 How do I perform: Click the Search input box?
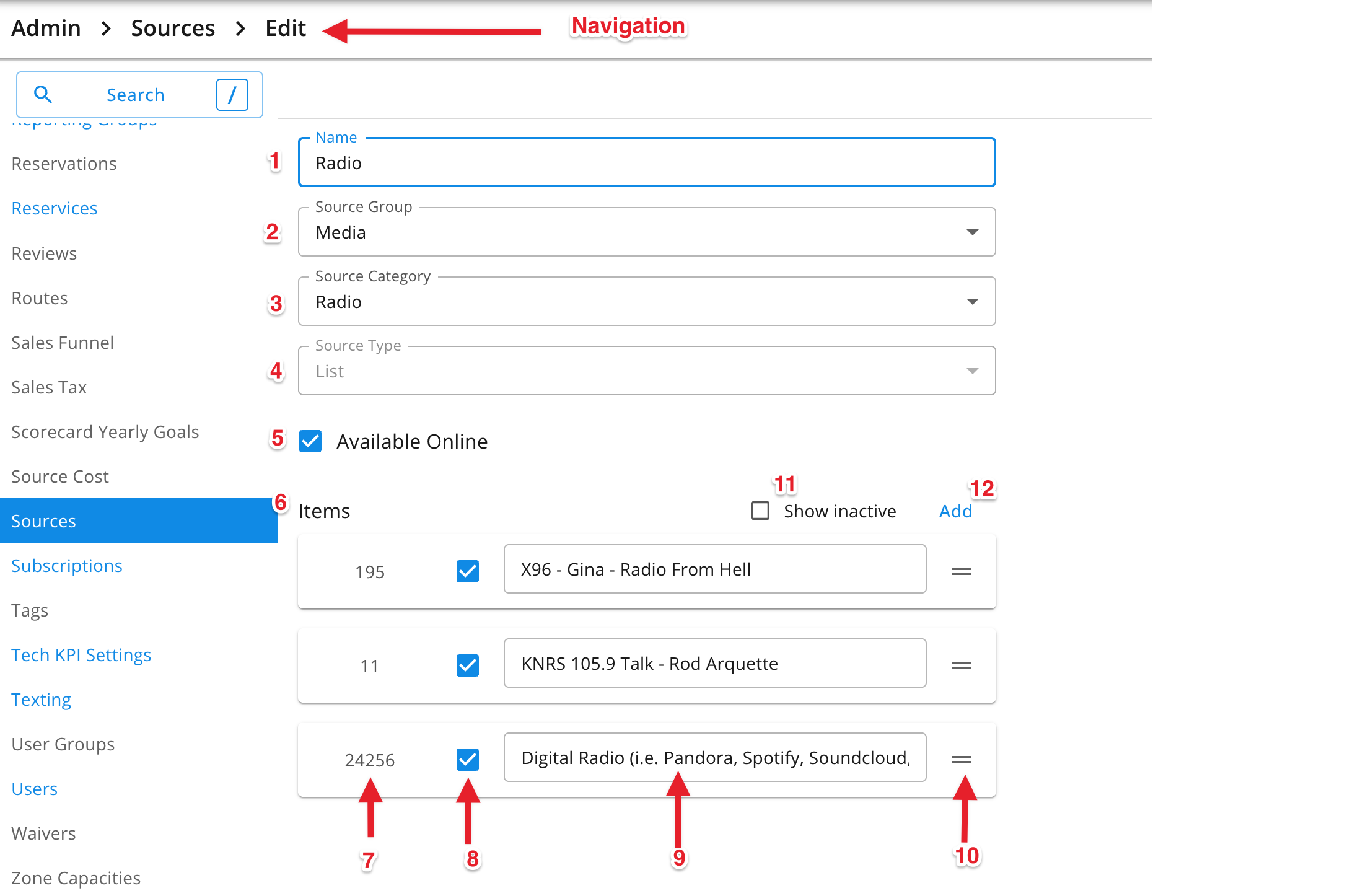[139, 95]
